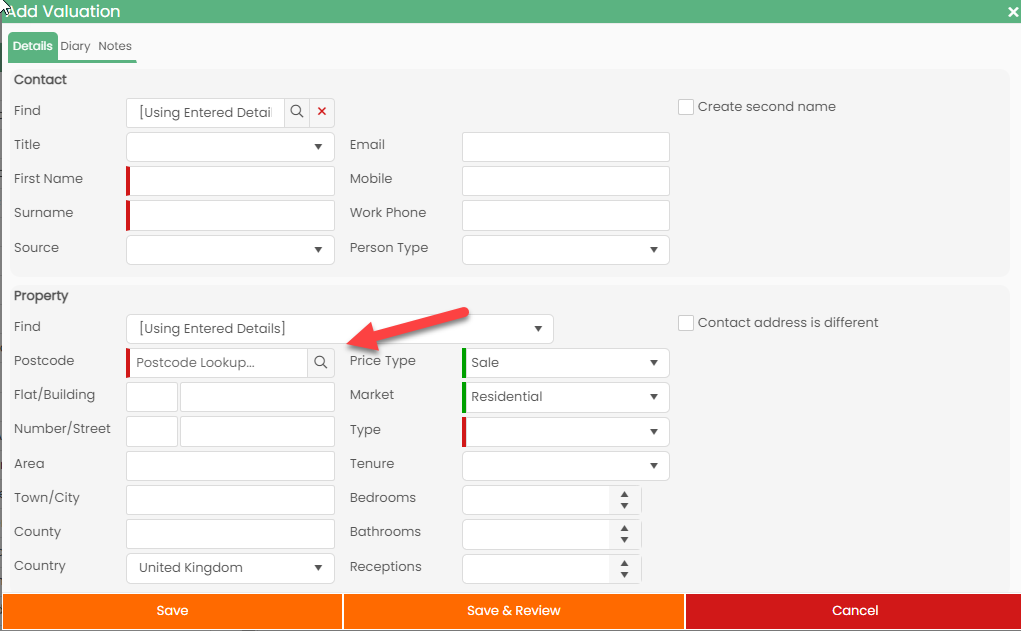
Task: Click the orange Save button
Action: [x=172, y=611]
